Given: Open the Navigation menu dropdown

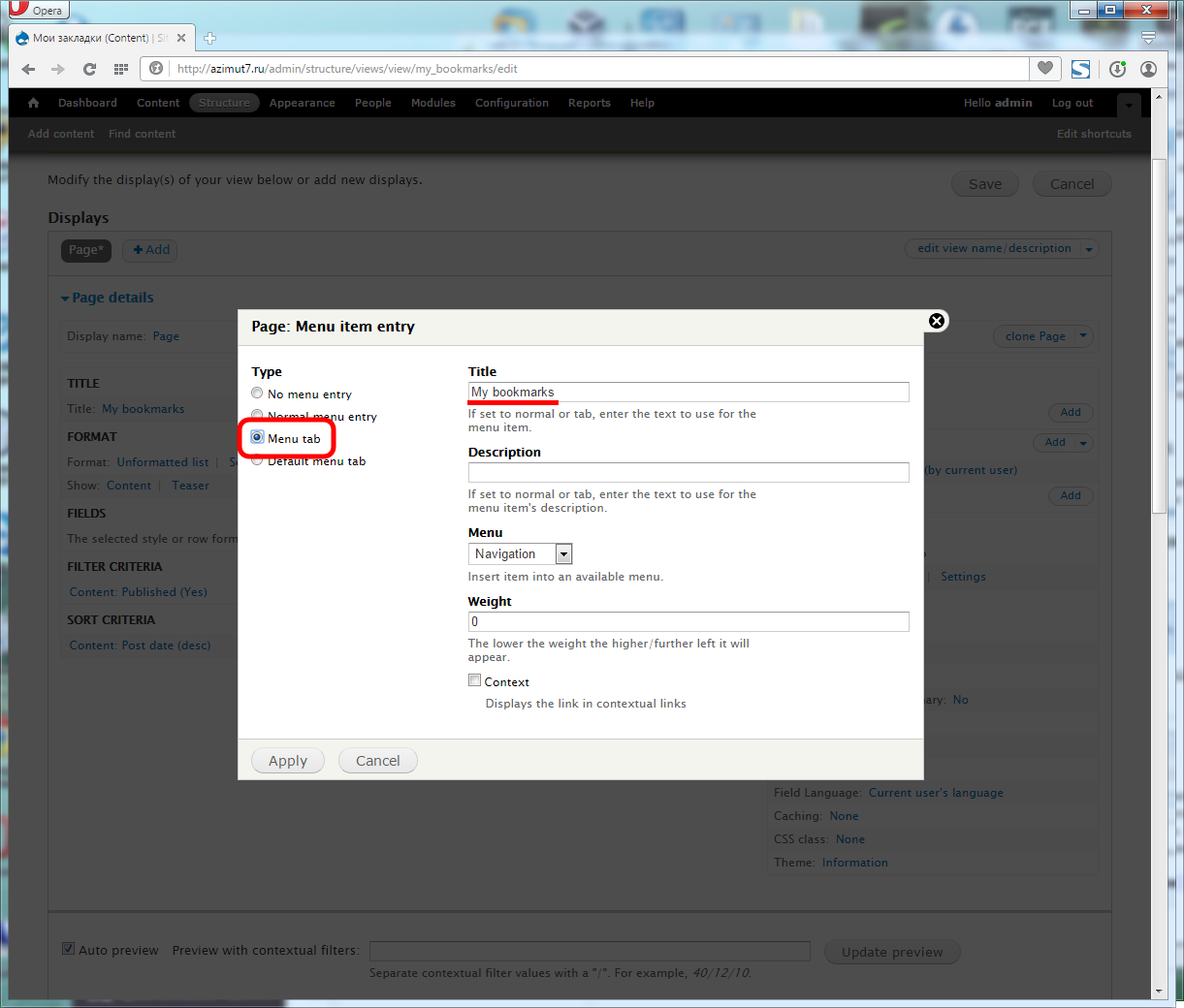Looking at the screenshot, I should pos(520,553).
